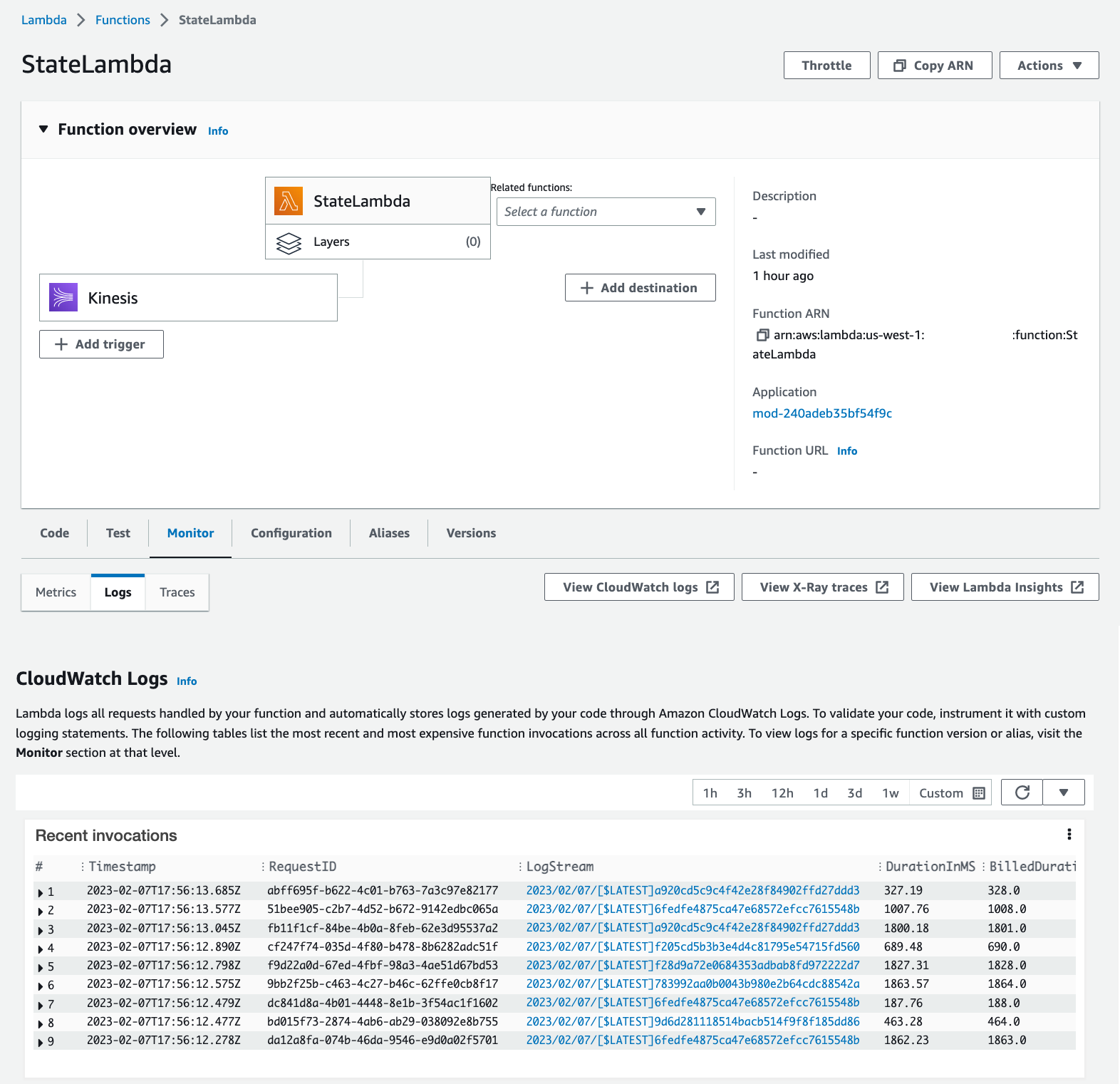Expand the Actions dropdown menu

tap(1049, 66)
